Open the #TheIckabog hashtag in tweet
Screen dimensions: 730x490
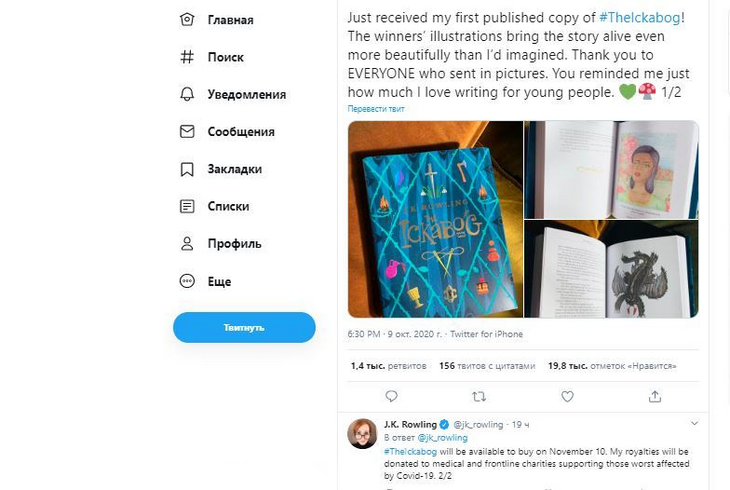(x=639, y=18)
